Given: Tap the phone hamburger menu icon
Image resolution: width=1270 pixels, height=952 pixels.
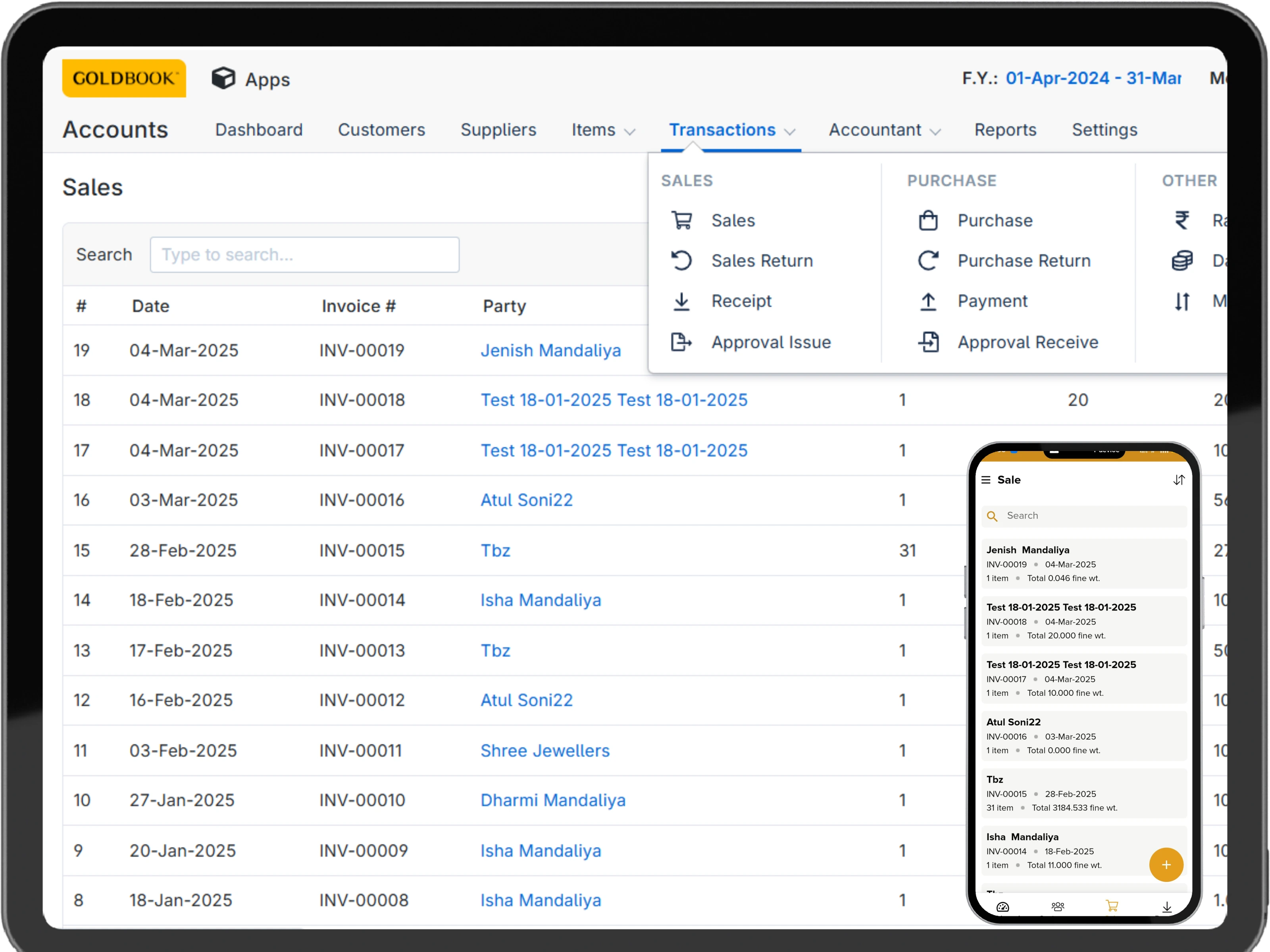Looking at the screenshot, I should click(x=986, y=480).
